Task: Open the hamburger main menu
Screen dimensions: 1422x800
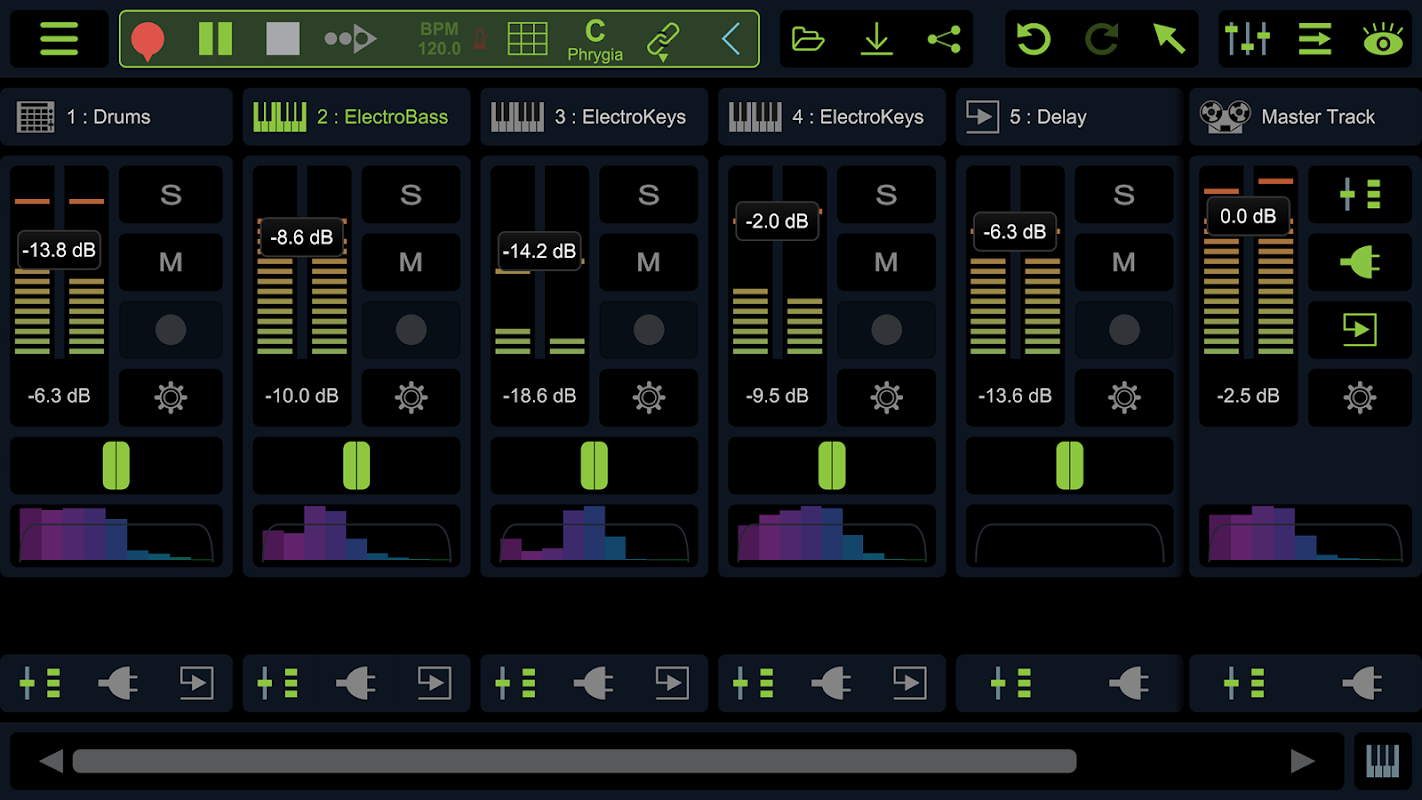Action: coord(59,40)
